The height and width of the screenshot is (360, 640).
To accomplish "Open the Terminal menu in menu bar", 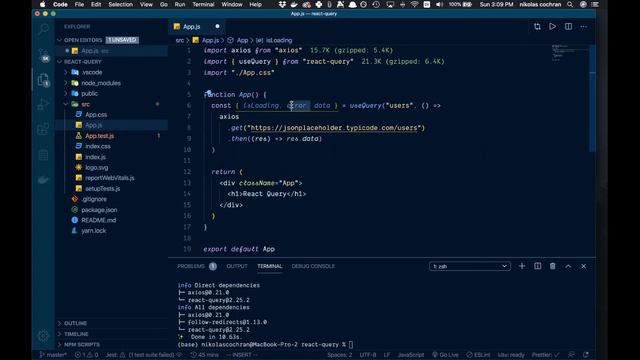I will (203, 4).
